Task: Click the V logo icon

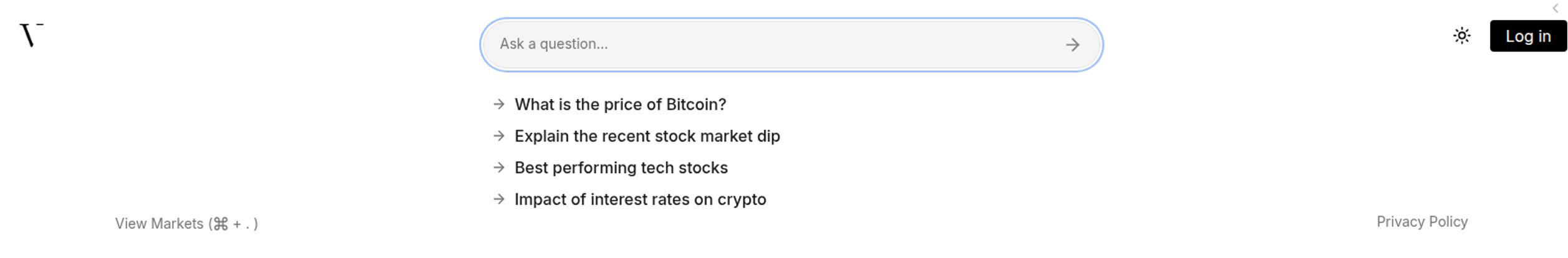Action: [x=31, y=35]
